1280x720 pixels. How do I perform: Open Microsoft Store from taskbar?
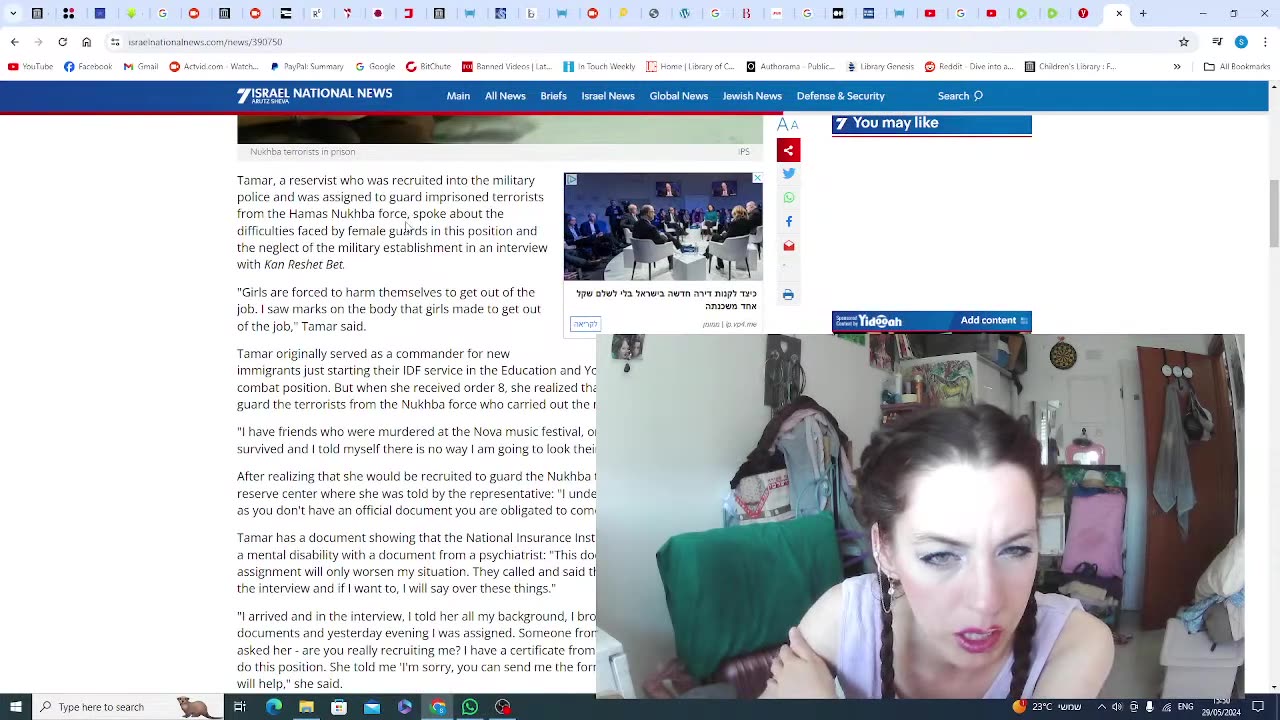click(x=339, y=707)
